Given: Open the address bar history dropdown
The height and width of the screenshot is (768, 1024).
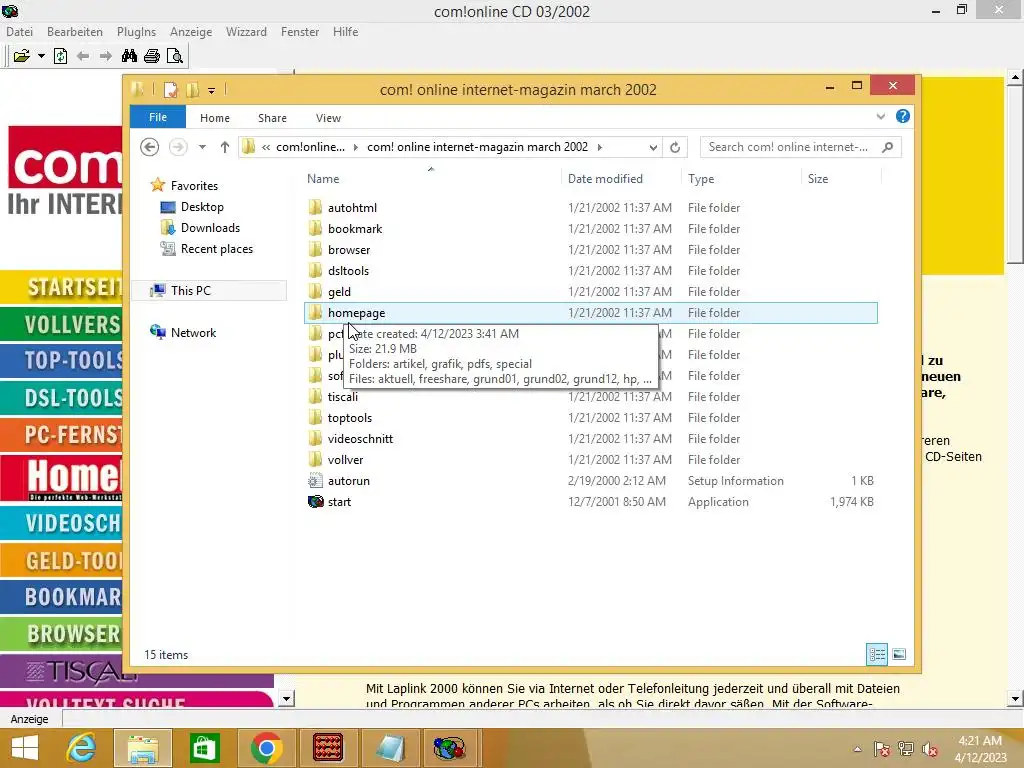Looking at the screenshot, I should pyautogui.click(x=653, y=148).
